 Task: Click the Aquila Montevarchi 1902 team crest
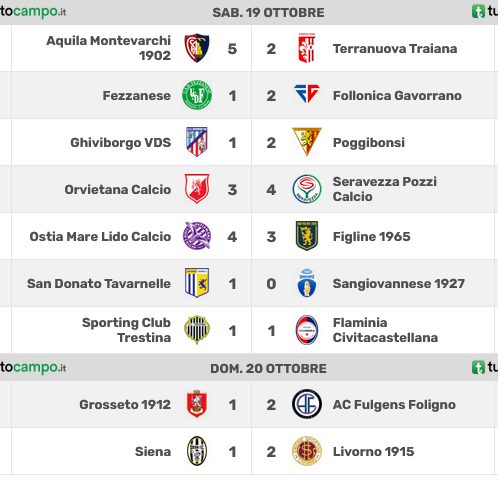point(197,48)
